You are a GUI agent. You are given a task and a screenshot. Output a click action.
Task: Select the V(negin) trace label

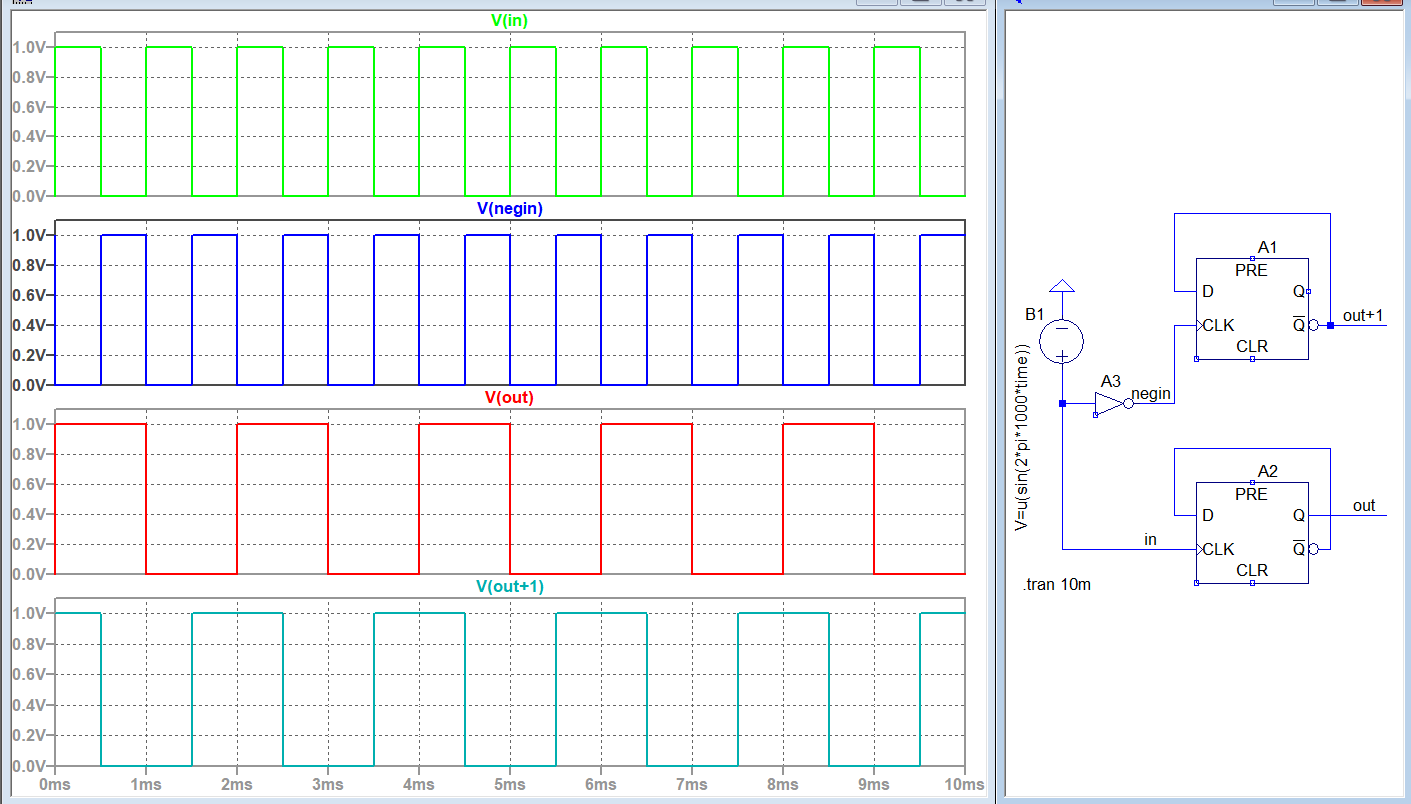509,208
